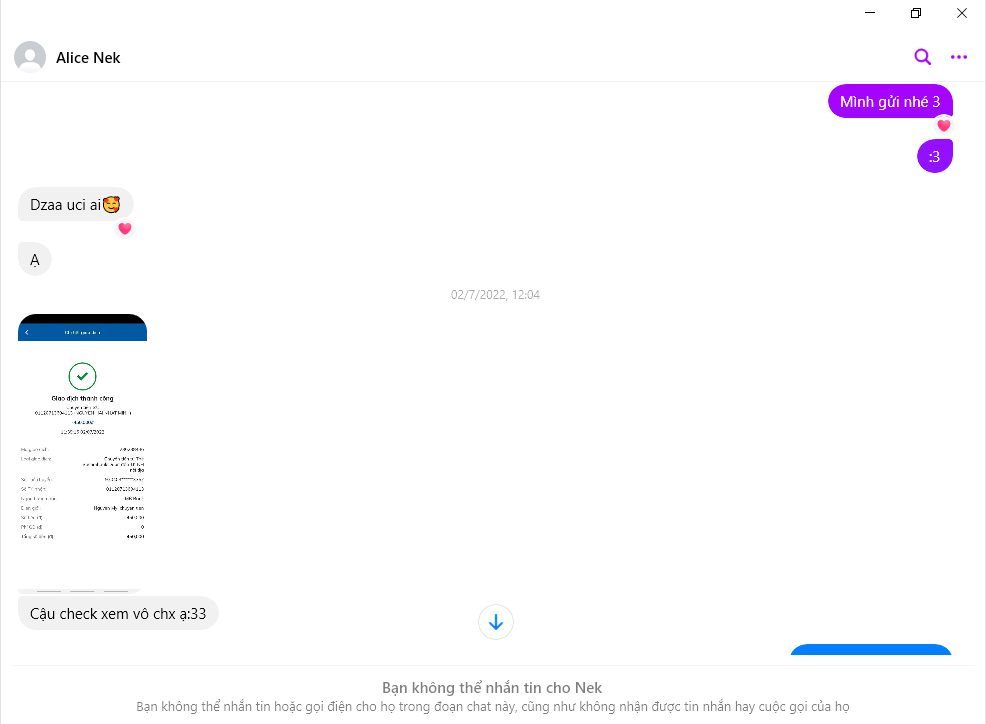Click the 02/7/2022, 12:04 timestamp

495,295
